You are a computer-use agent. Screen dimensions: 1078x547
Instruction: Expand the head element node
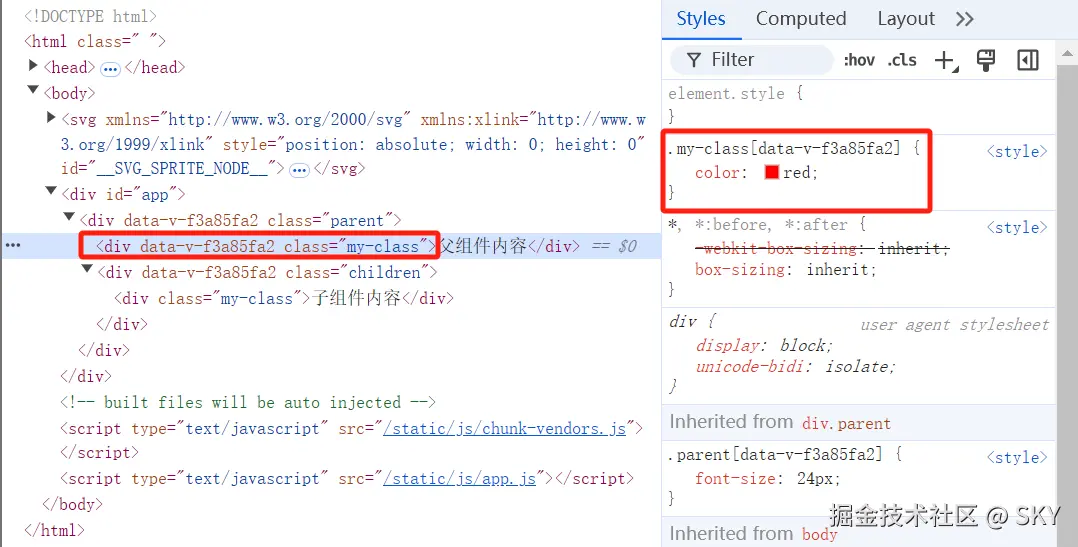click(32, 65)
